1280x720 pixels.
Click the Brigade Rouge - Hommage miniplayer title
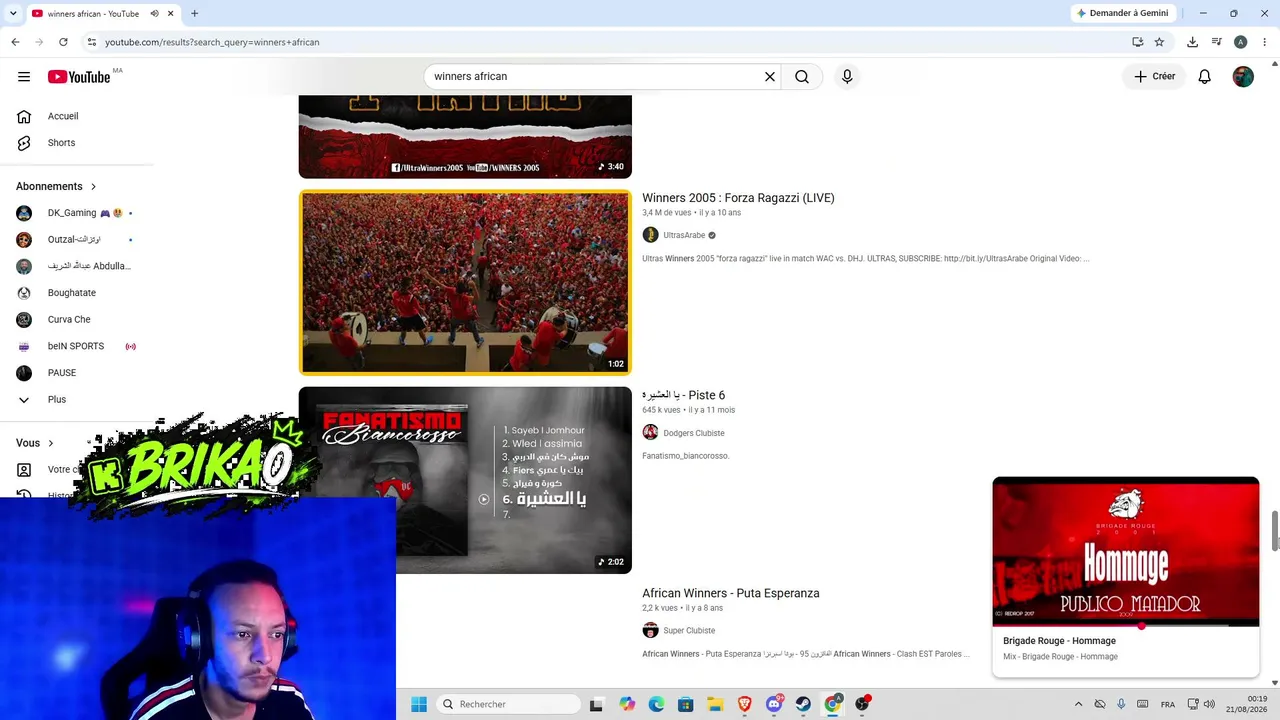[1059, 641]
